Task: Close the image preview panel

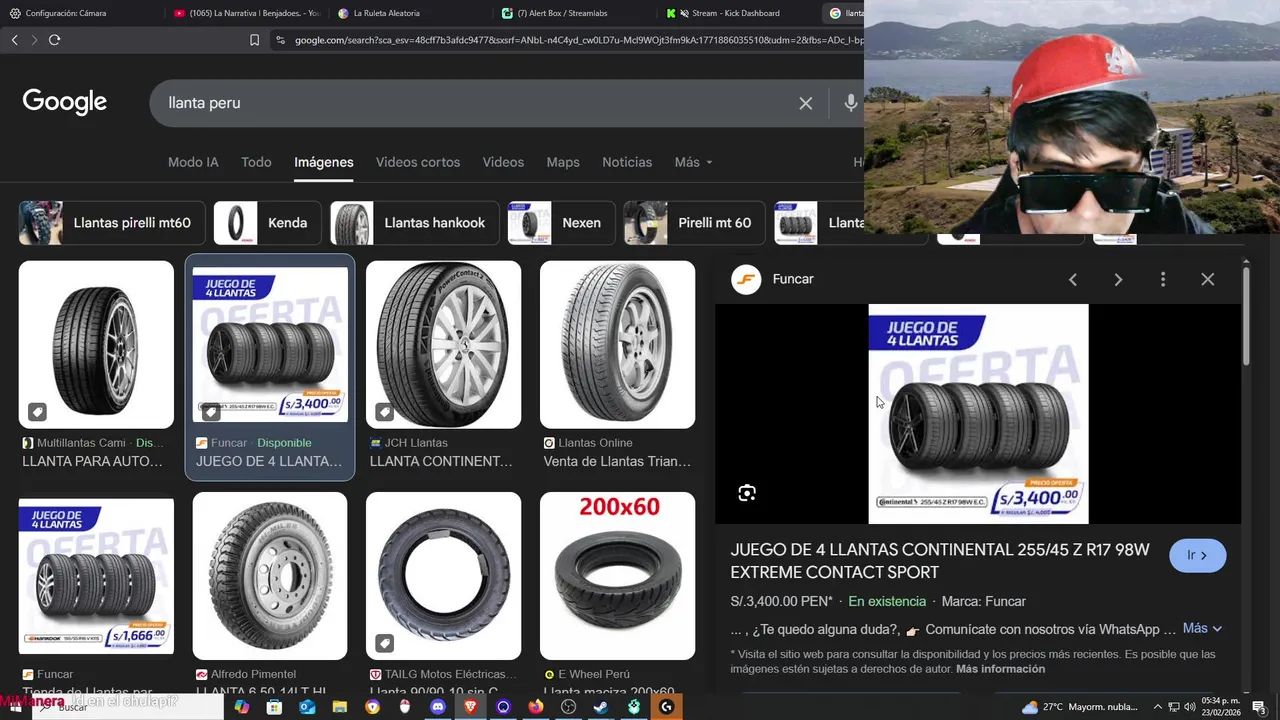Action: coord(1207,280)
